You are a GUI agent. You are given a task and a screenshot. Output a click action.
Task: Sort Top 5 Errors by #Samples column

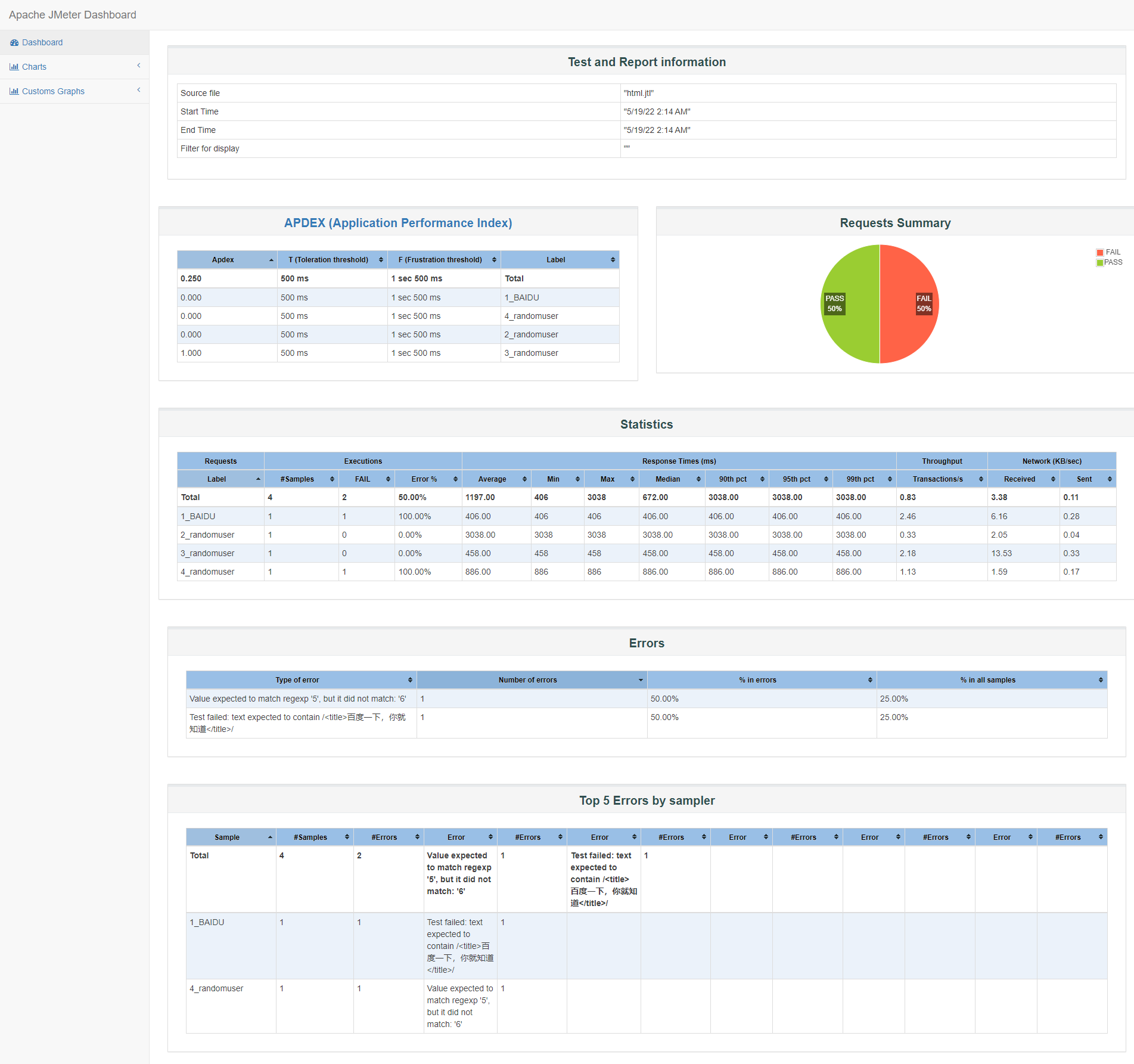315,837
